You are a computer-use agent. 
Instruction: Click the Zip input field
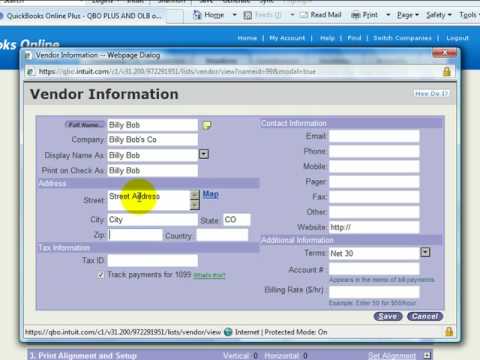(x=135, y=235)
